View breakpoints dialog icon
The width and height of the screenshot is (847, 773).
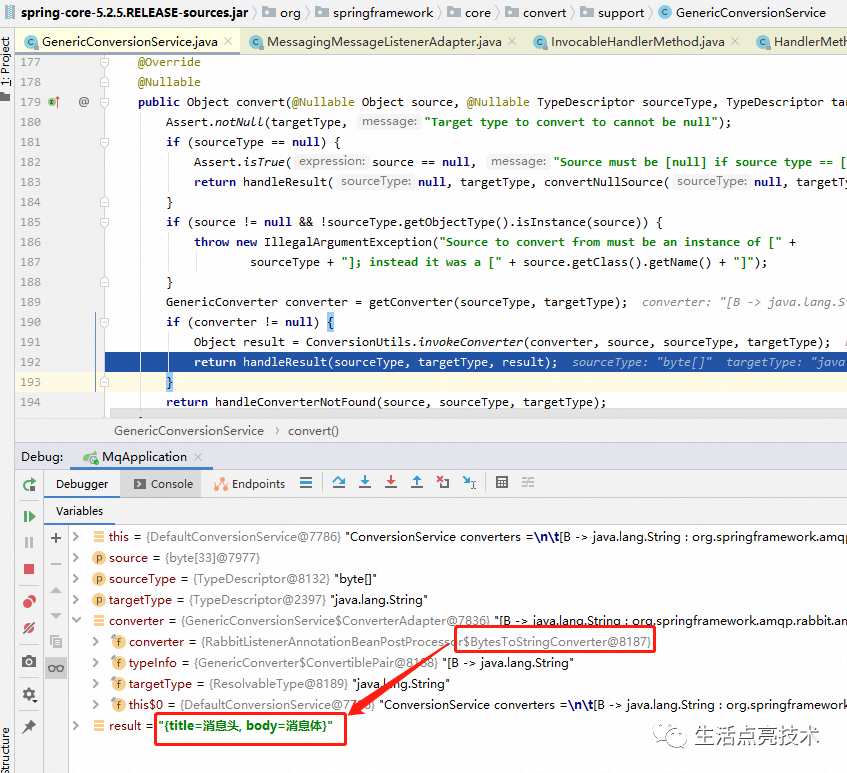pyautogui.click(x=29, y=601)
